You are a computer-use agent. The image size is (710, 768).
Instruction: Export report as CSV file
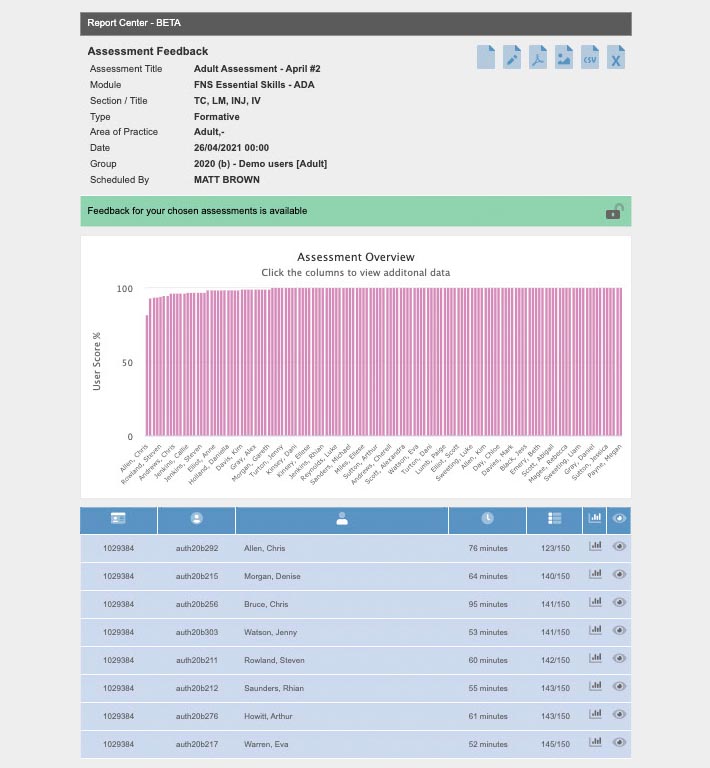coord(590,57)
